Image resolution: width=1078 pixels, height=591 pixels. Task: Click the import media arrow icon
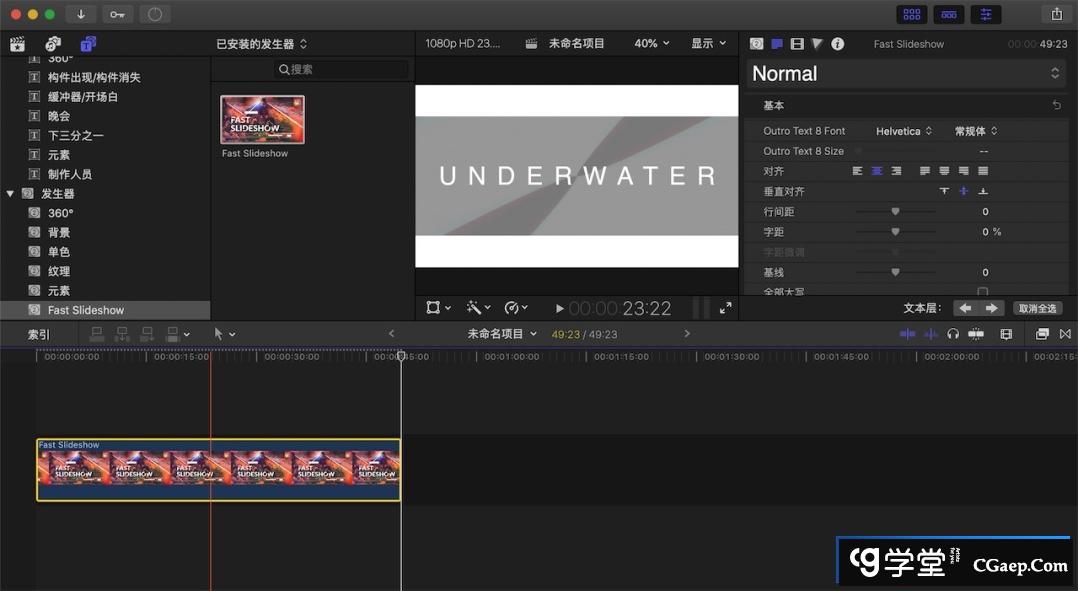80,14
